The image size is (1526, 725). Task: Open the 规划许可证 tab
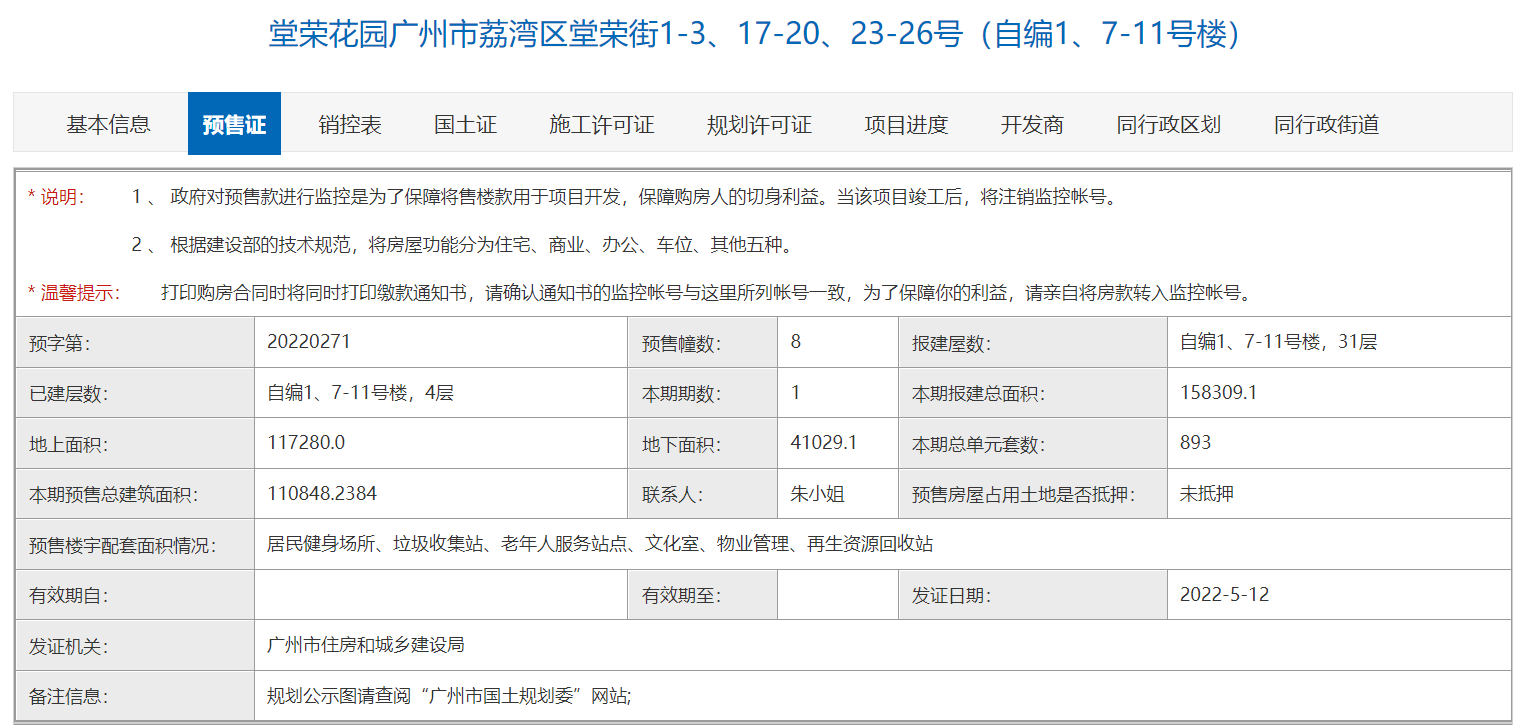759,124
